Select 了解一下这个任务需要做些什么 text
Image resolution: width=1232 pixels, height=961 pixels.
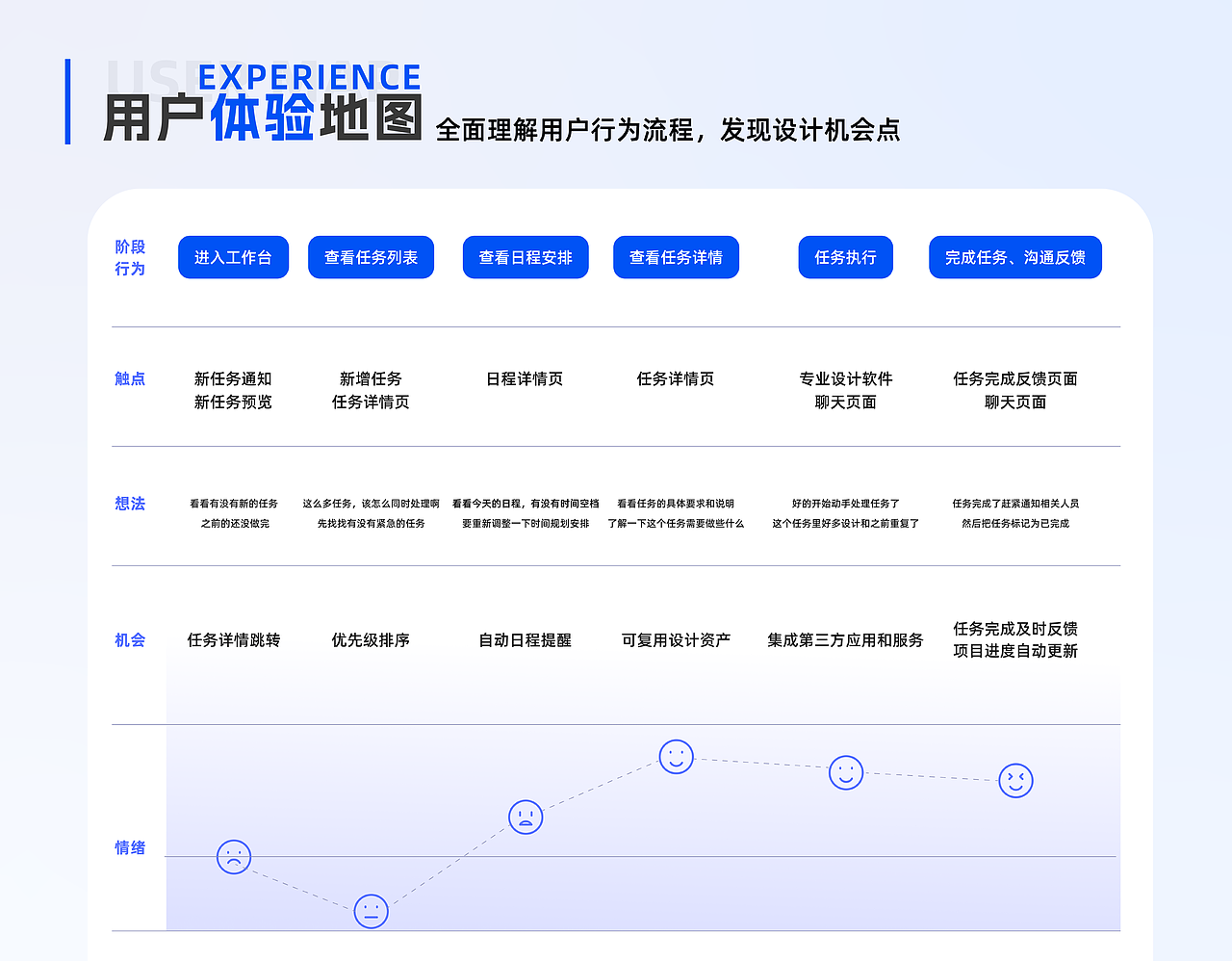click(x=676, y=524)
